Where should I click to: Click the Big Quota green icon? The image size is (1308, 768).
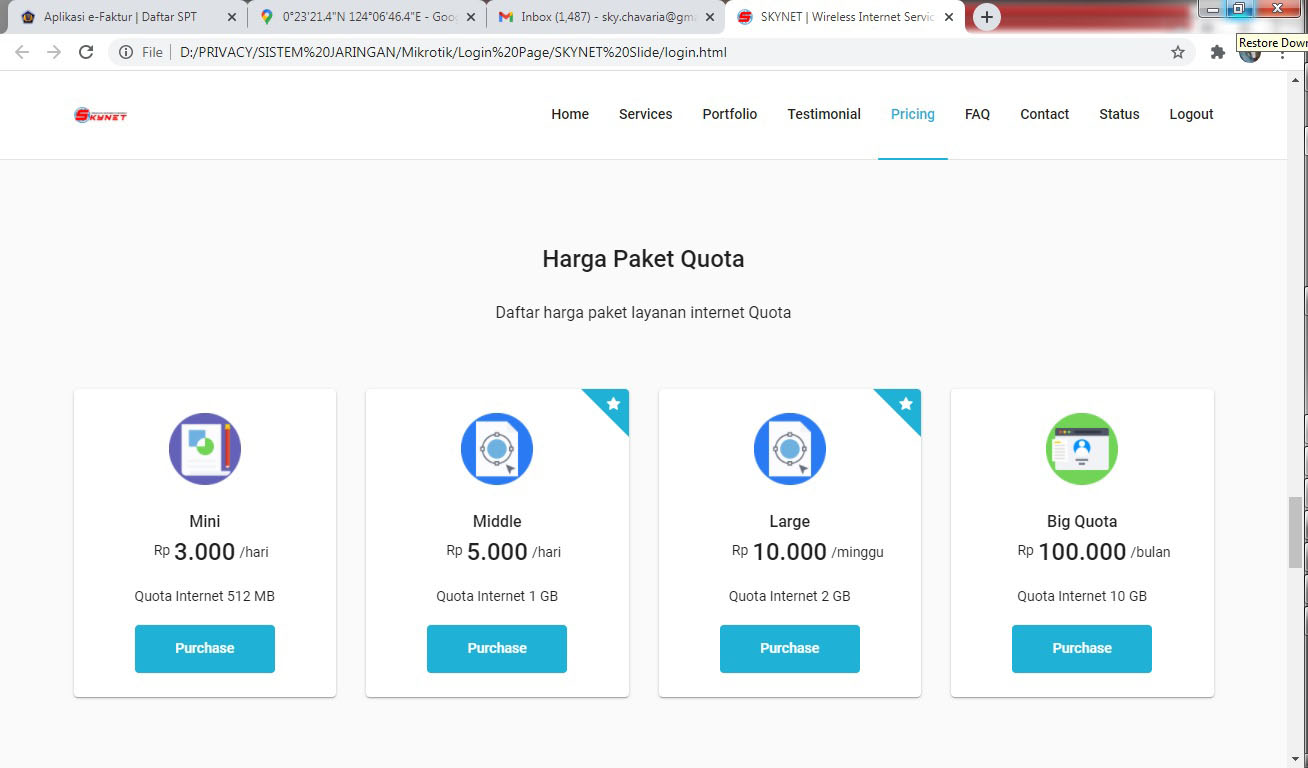1081,449
